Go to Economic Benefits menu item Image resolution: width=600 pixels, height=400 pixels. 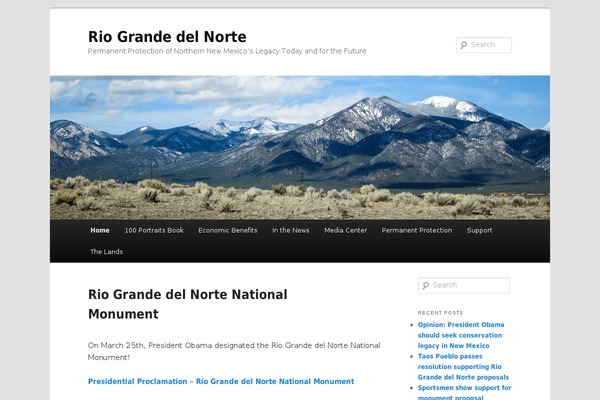click(228, 230)
